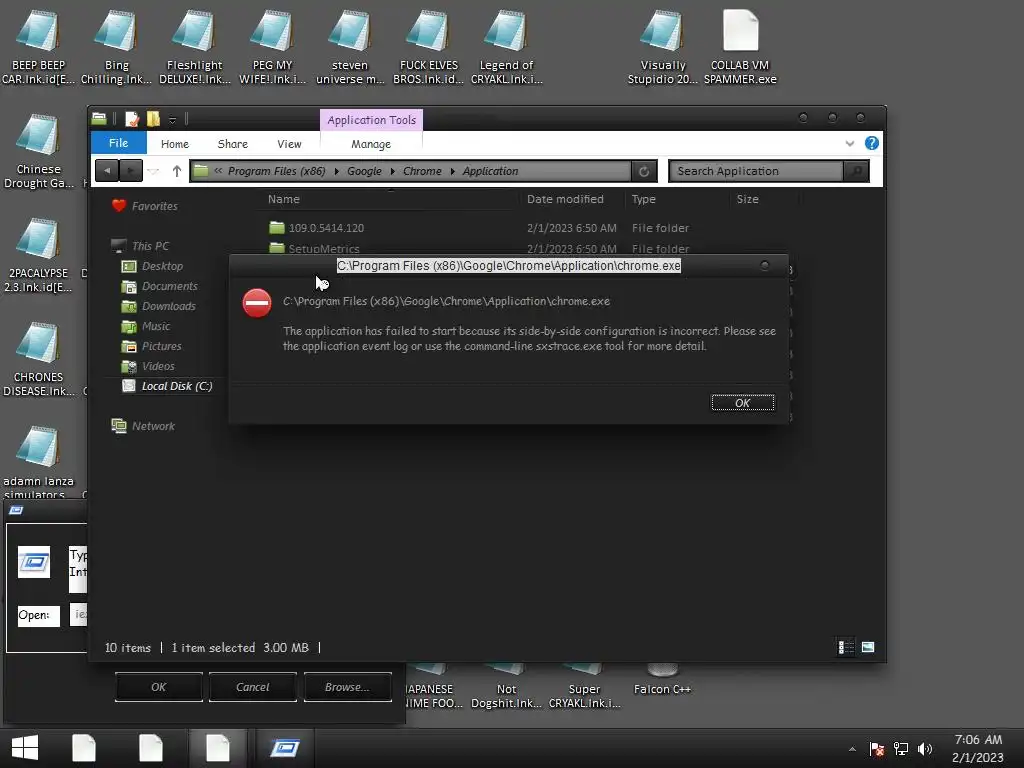Expand the breadcrumb arrow after Chrome
Image resolution: width=1024 pixels, height=768 pixels.
(452, 171)
